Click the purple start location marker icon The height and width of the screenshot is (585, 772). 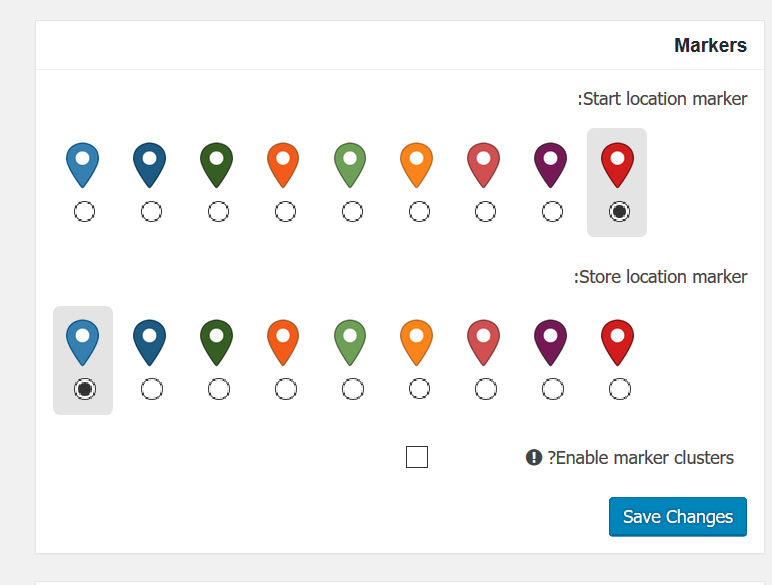pos(550,165)
